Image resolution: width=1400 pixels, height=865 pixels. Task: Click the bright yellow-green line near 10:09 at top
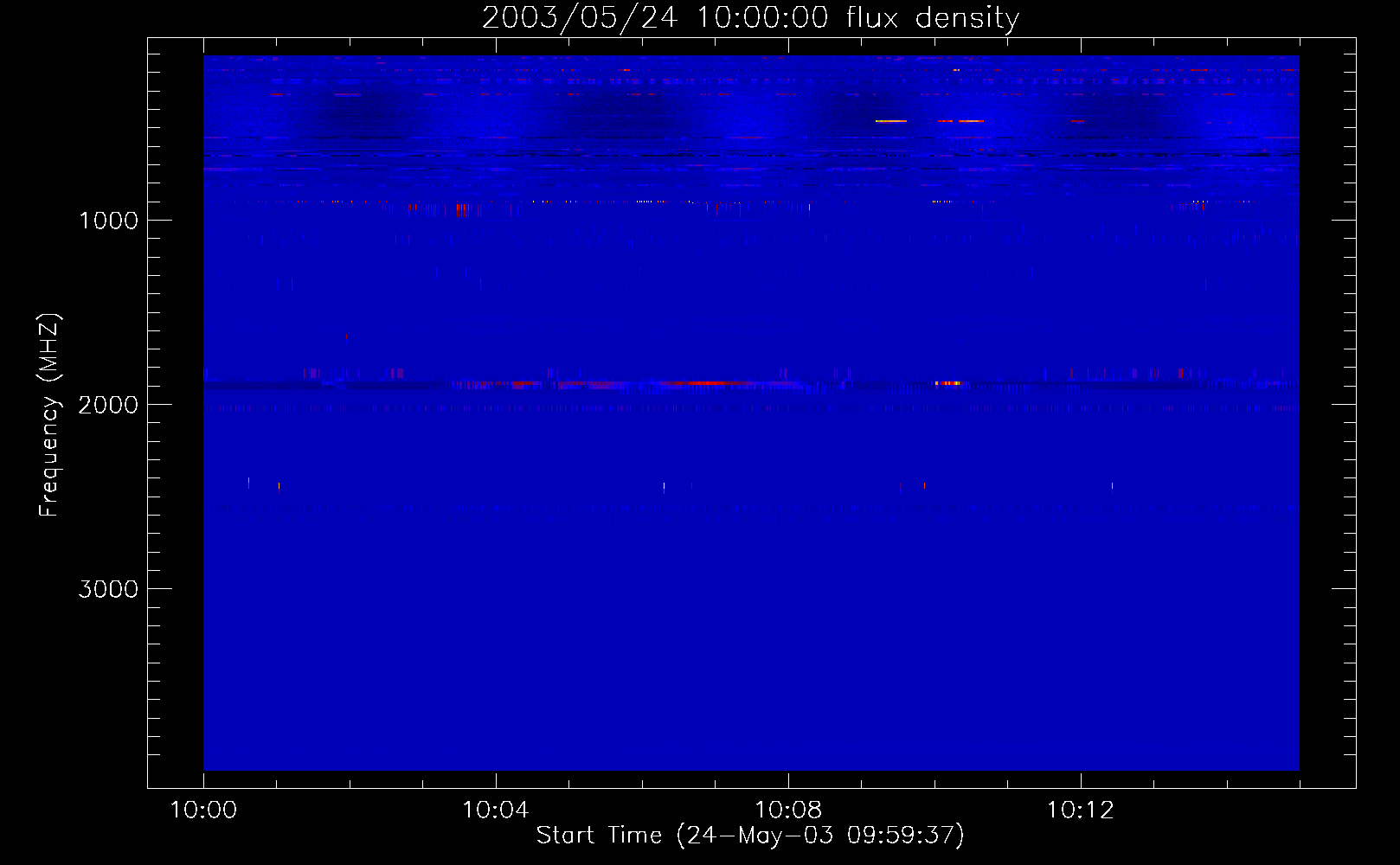click(891, 121)
